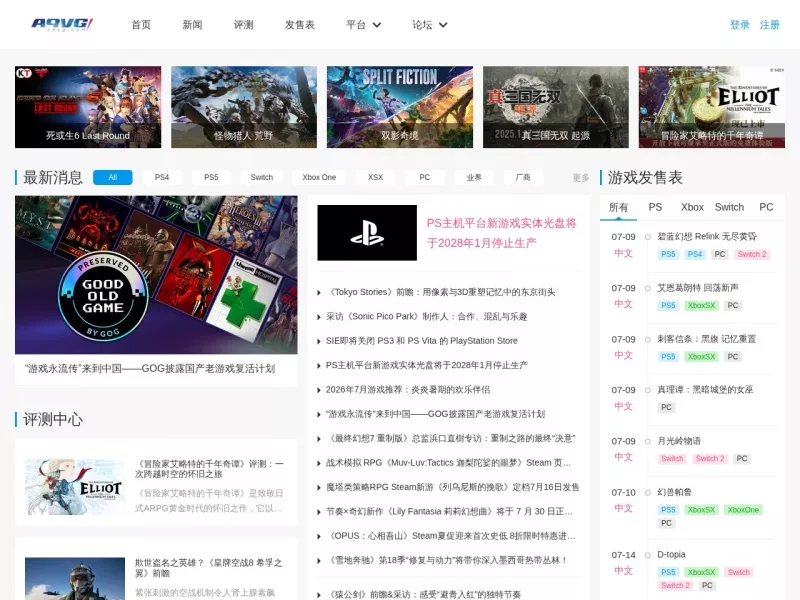Filter news by 业界
This screenshot has height=600, width=800.
[474, 177]
